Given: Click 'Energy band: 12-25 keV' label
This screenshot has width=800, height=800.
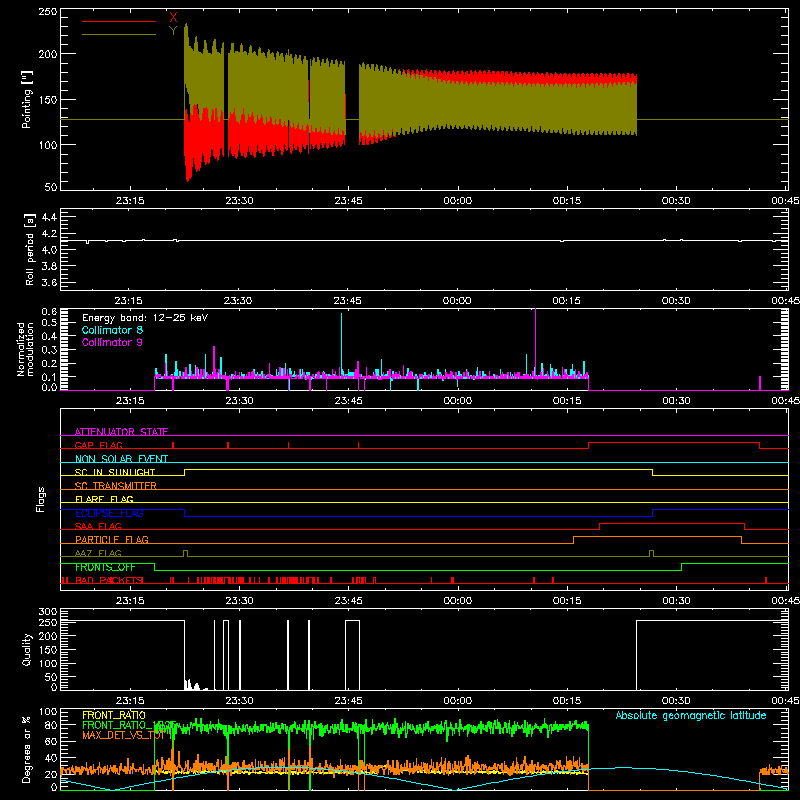Looking at the screenshot, I should coord(145,318).
